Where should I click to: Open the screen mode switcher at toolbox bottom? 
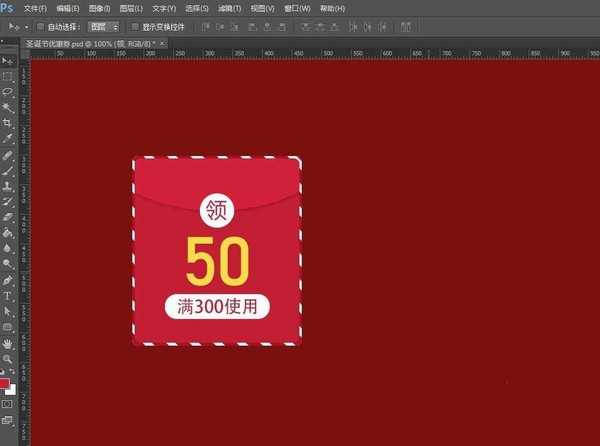click(7, 420)
